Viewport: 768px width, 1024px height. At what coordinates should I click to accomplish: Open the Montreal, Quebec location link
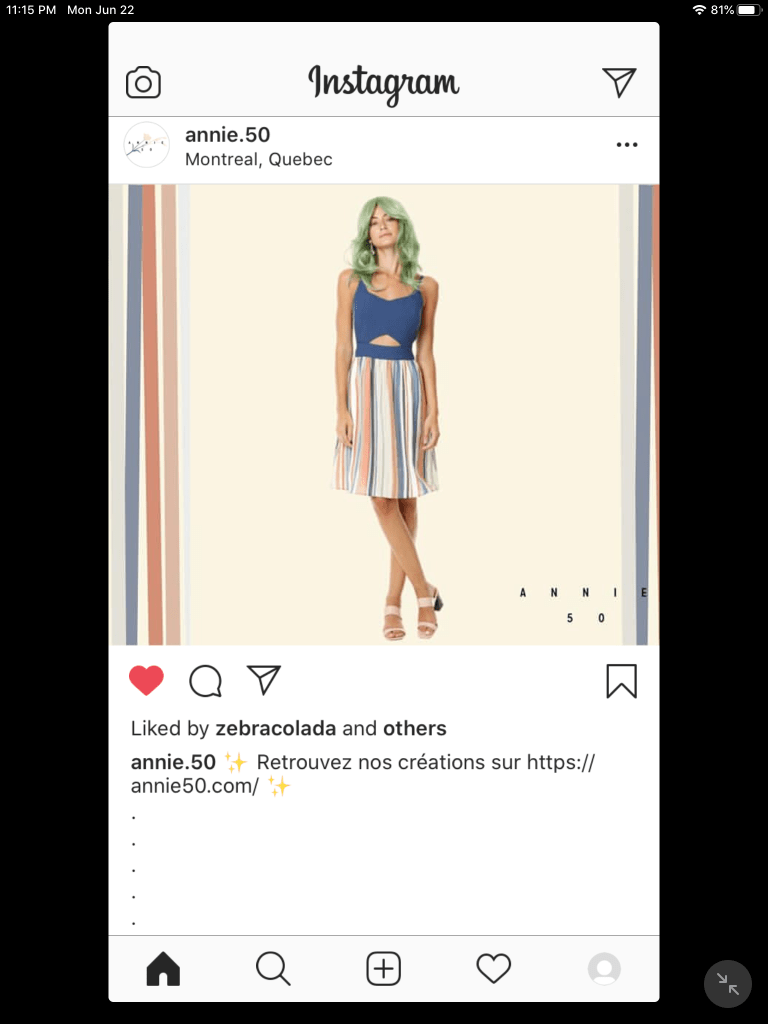pyautogui.click(x=259, y=159)
